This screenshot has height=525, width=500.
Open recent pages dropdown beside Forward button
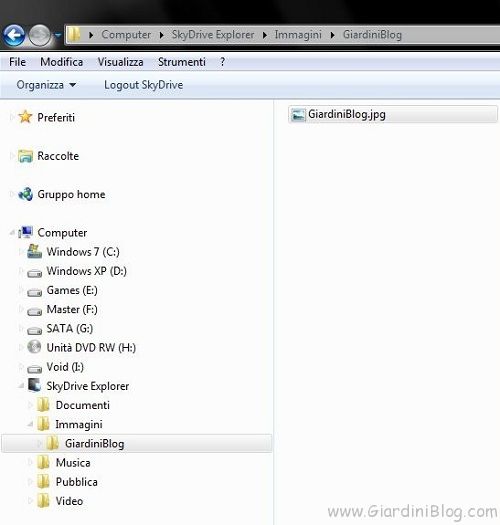pos(58,35)
